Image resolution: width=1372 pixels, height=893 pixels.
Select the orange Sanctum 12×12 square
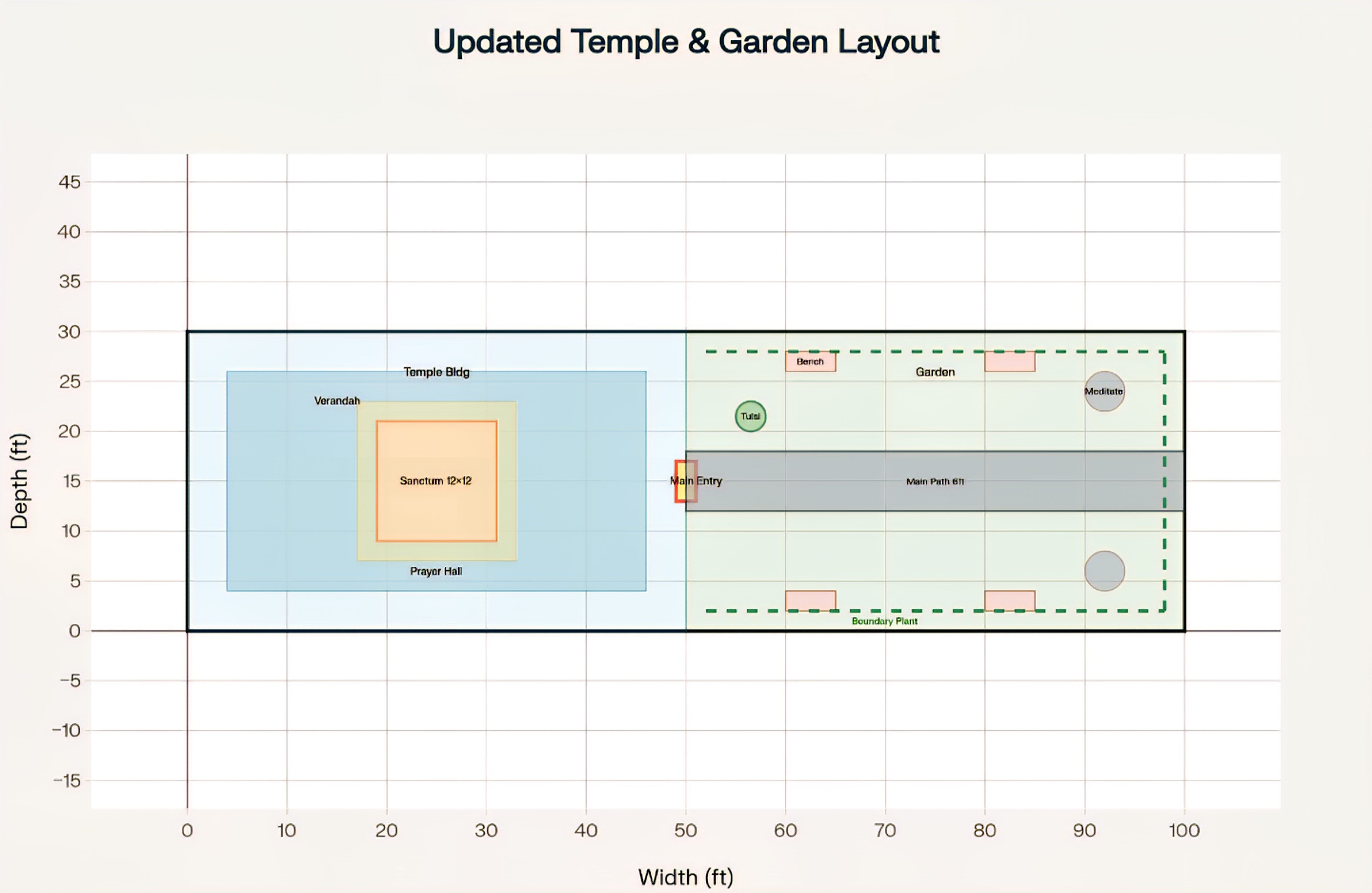pyautogui.click(x=436, y=481)
